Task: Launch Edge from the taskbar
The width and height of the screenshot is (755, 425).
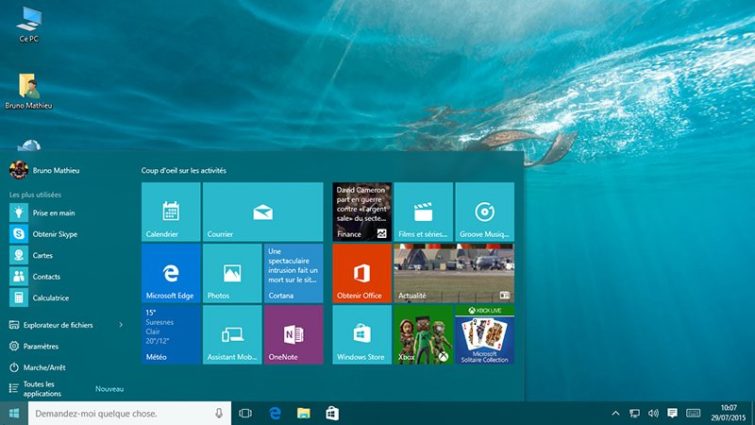Action: pos(275,413)
